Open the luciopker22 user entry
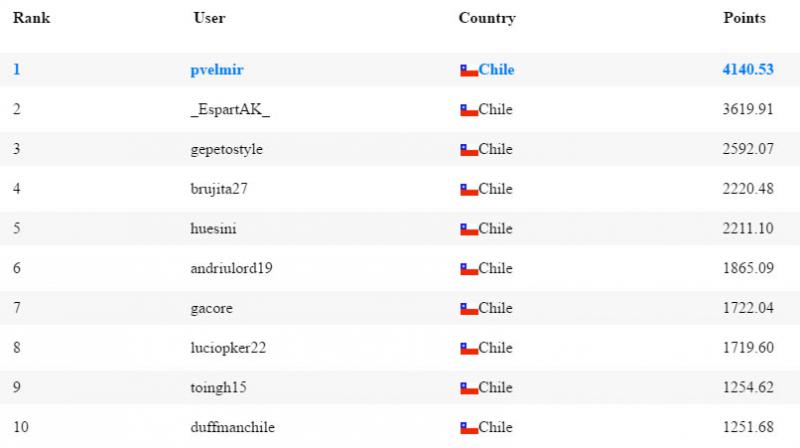This screenshot has height=448, width=800. pos(228,348)
